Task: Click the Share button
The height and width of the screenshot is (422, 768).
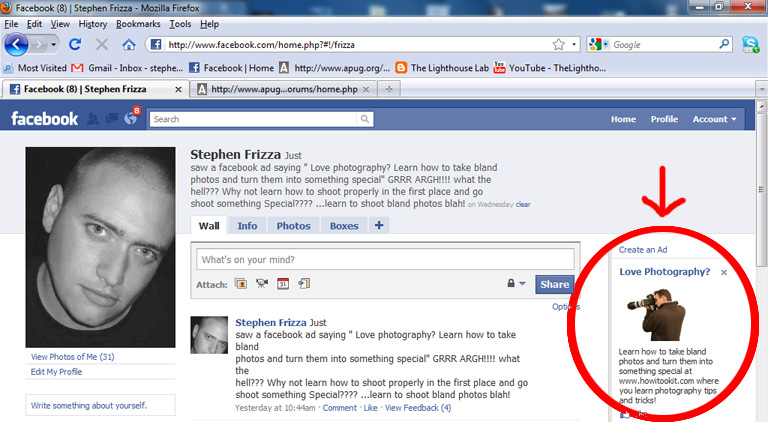Action: (x=554, y=284)
